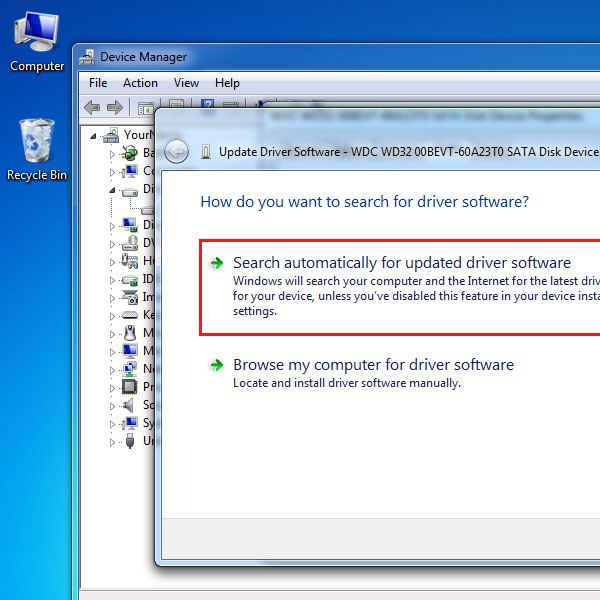Expand the Display adapters node
600x600 pixels.
coord(112,226)
